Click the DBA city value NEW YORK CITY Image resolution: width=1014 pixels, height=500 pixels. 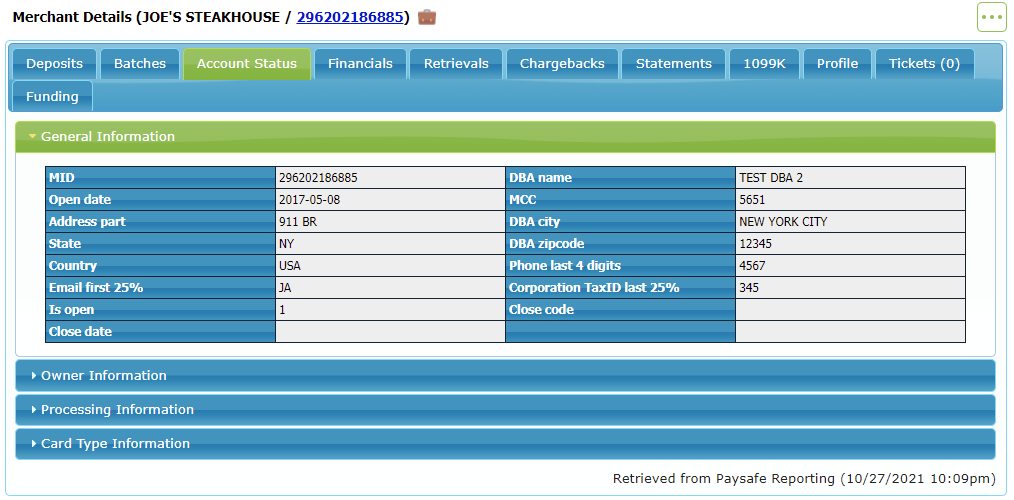850,222
